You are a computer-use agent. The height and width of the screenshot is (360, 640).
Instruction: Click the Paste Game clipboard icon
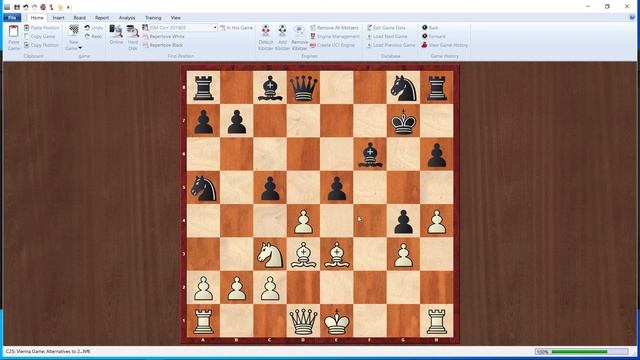pos(13,32)
